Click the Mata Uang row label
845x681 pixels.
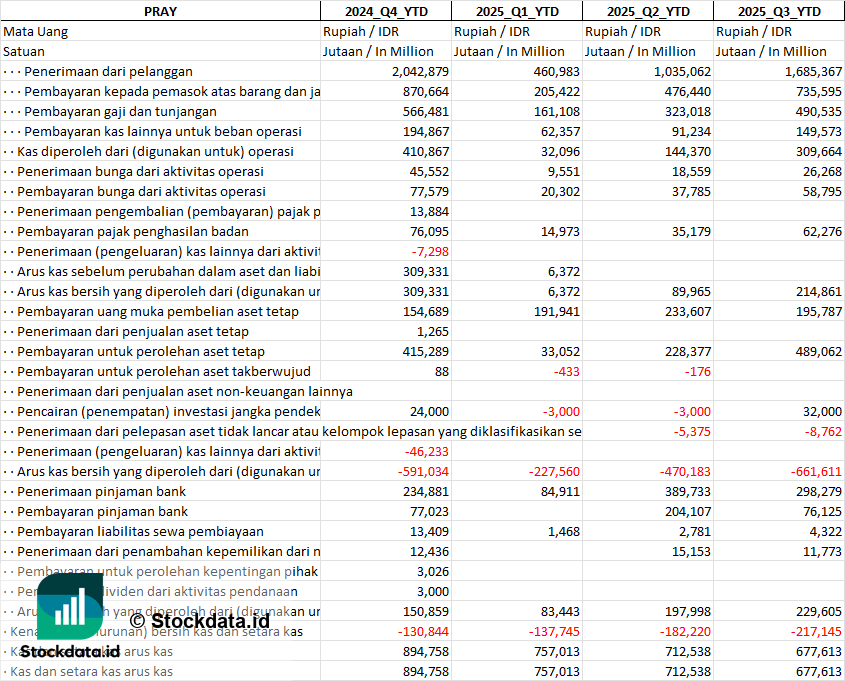[x=36, y=32]
